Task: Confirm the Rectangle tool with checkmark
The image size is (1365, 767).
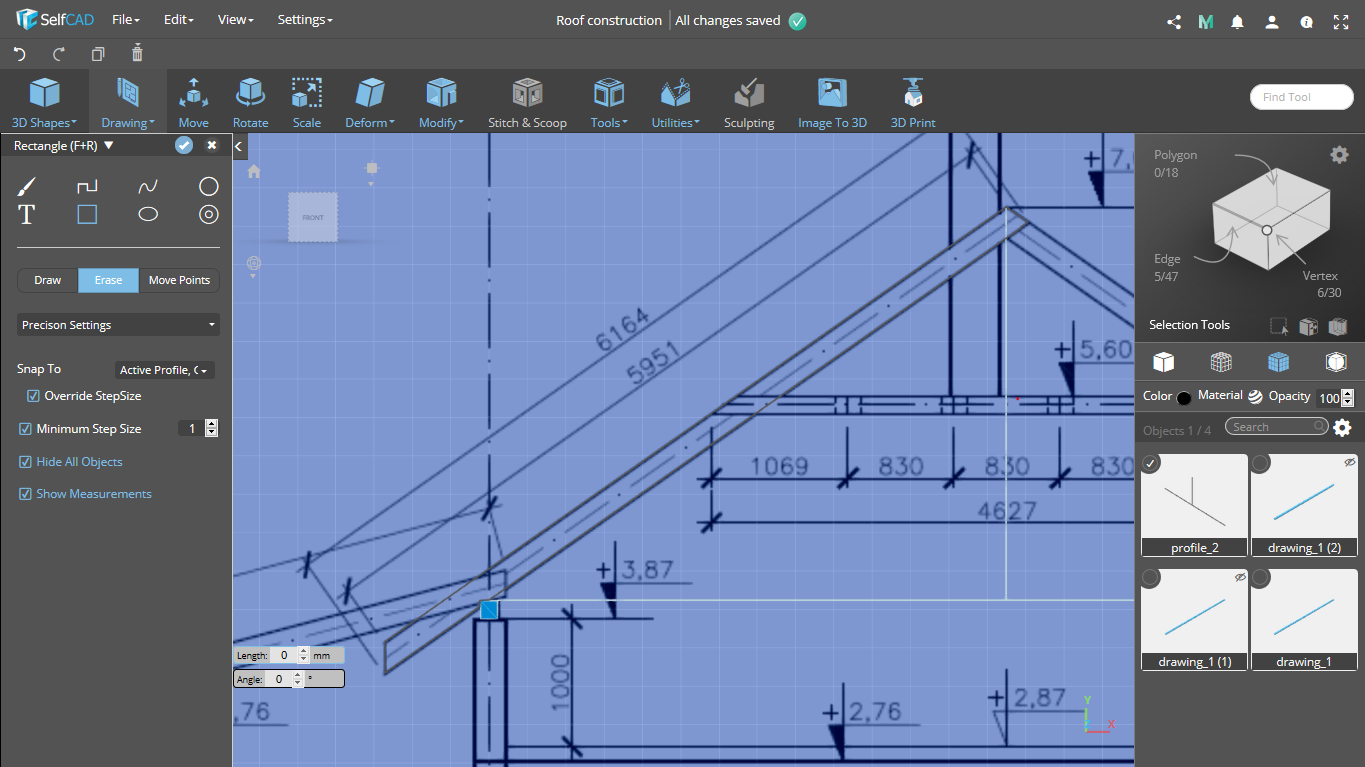Action: click(184, 146)
